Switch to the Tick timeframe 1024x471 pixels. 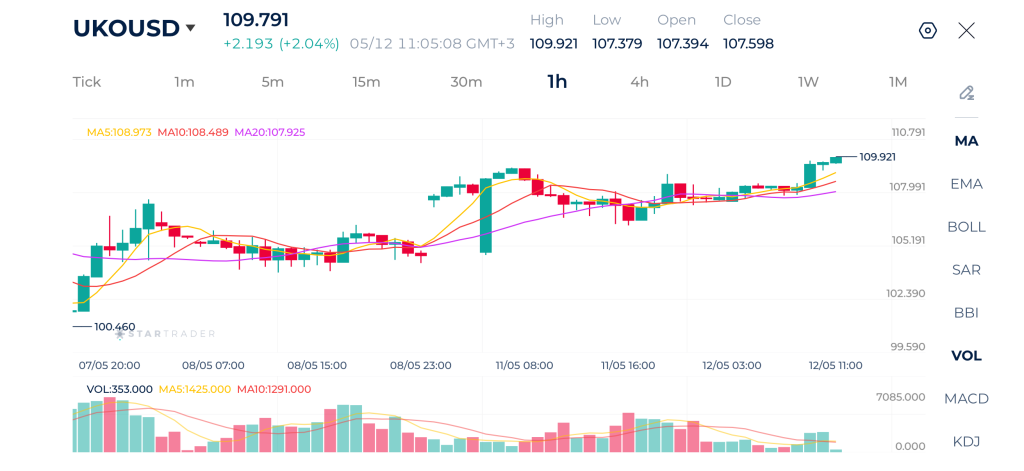click(87, 82)
